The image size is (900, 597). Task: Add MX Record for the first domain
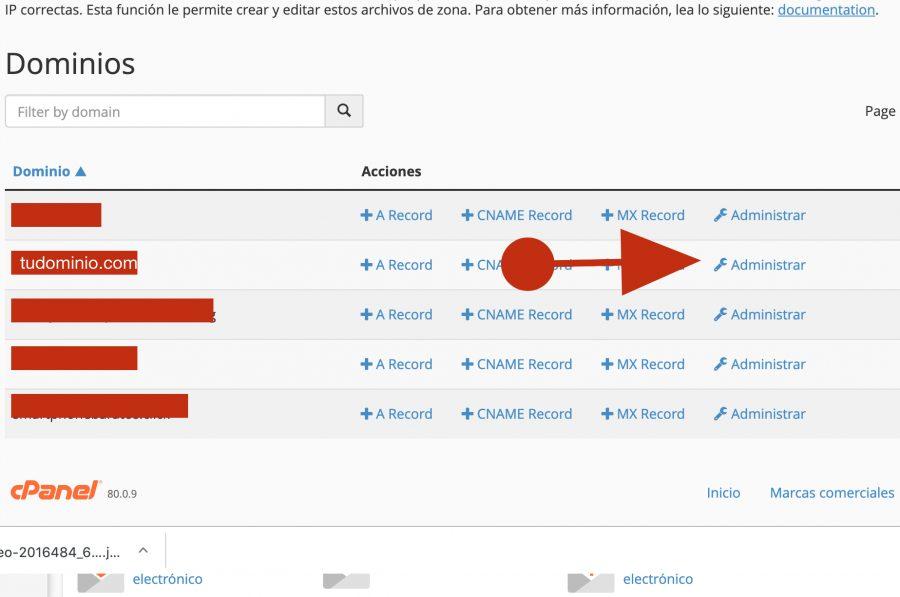point(642,215)
